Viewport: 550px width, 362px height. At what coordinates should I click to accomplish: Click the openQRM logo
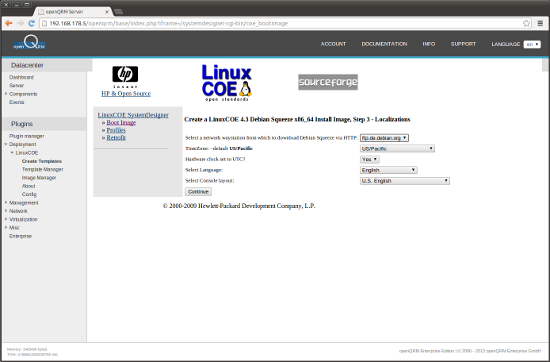(29, 42)
